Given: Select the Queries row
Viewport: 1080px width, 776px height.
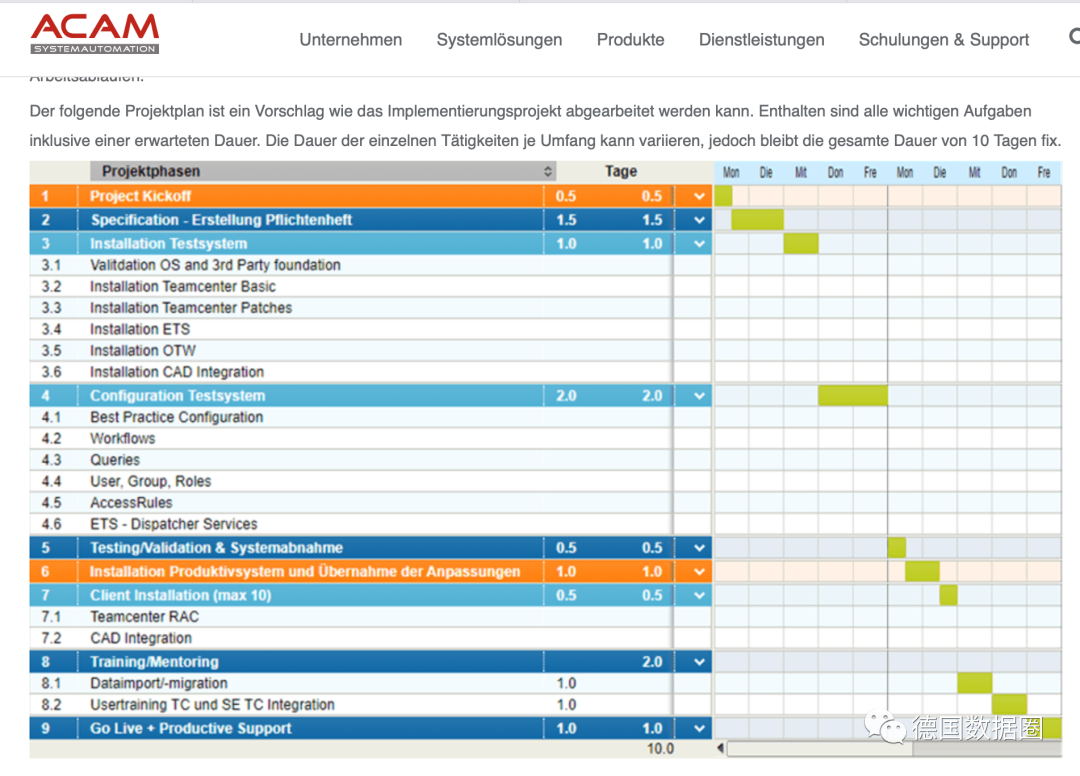Looking at the screenshot, I should coord(371,460).
